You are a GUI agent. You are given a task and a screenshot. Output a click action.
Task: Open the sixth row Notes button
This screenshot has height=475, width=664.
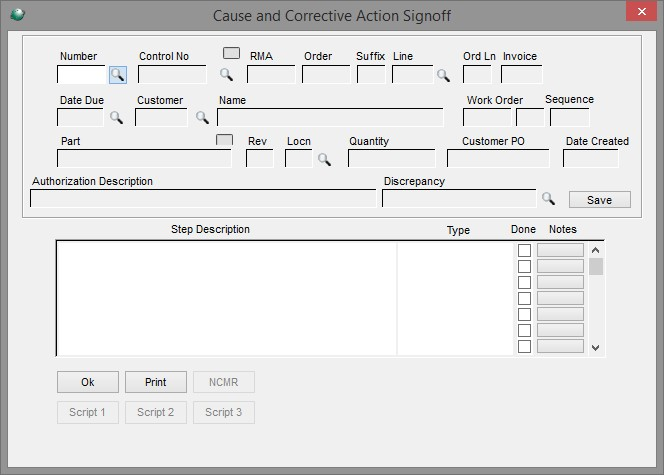coord(560,330)
